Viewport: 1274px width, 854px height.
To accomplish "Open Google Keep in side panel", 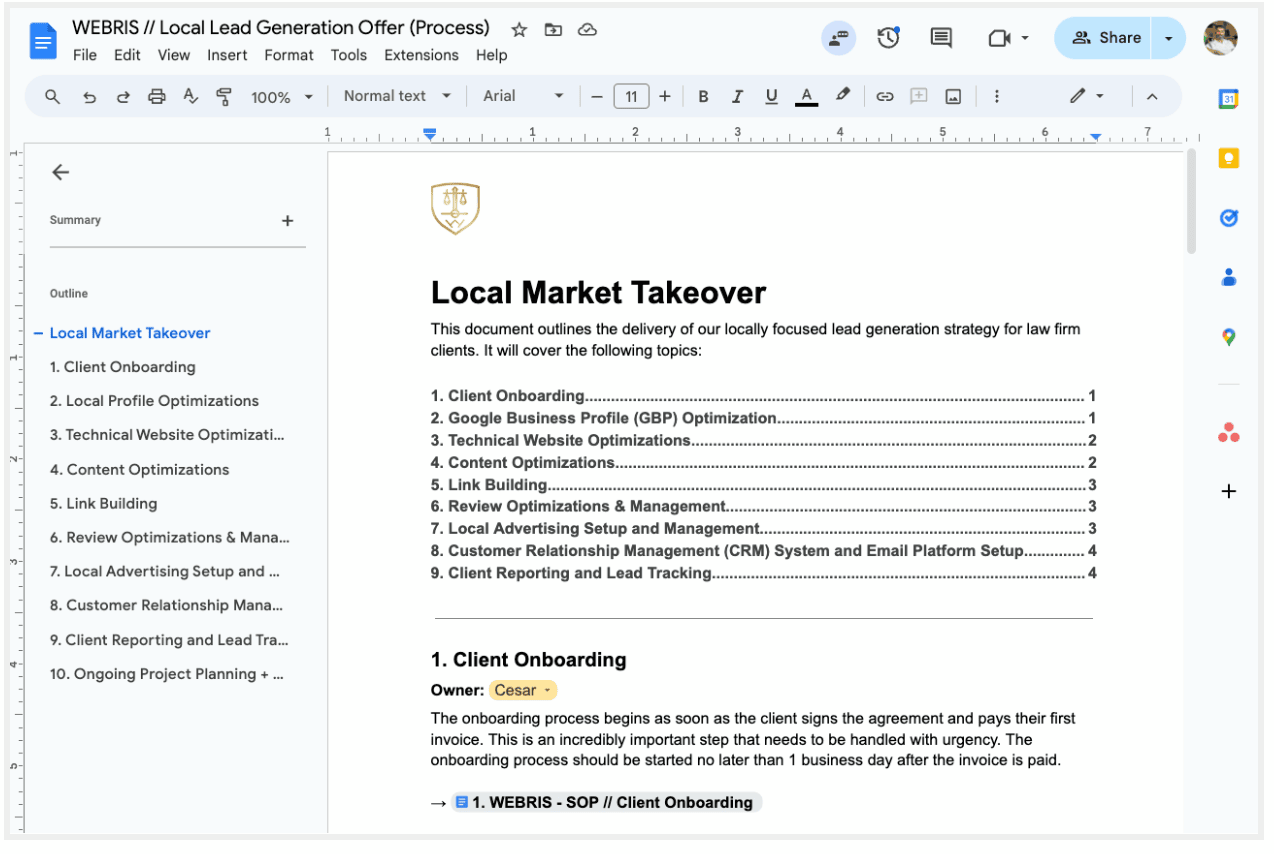I will 1229,158.
